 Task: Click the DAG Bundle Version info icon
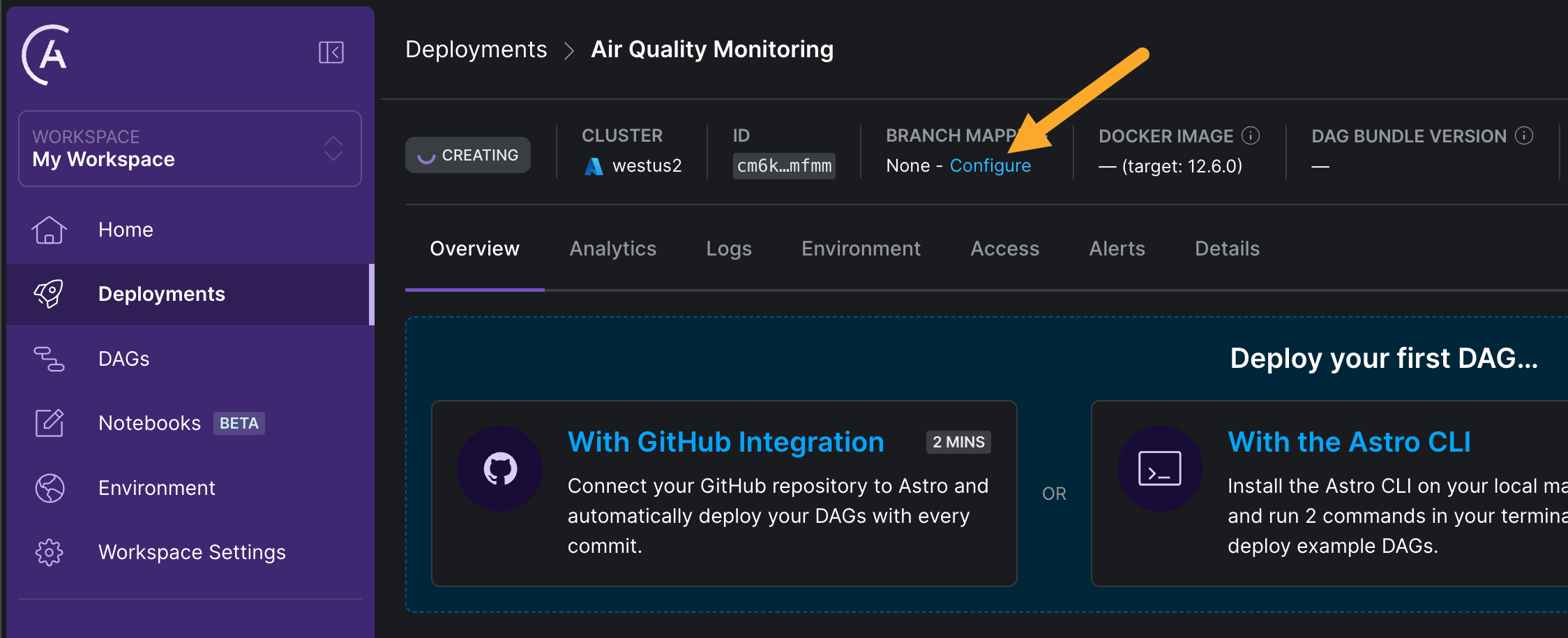(x=1524, y=135)
